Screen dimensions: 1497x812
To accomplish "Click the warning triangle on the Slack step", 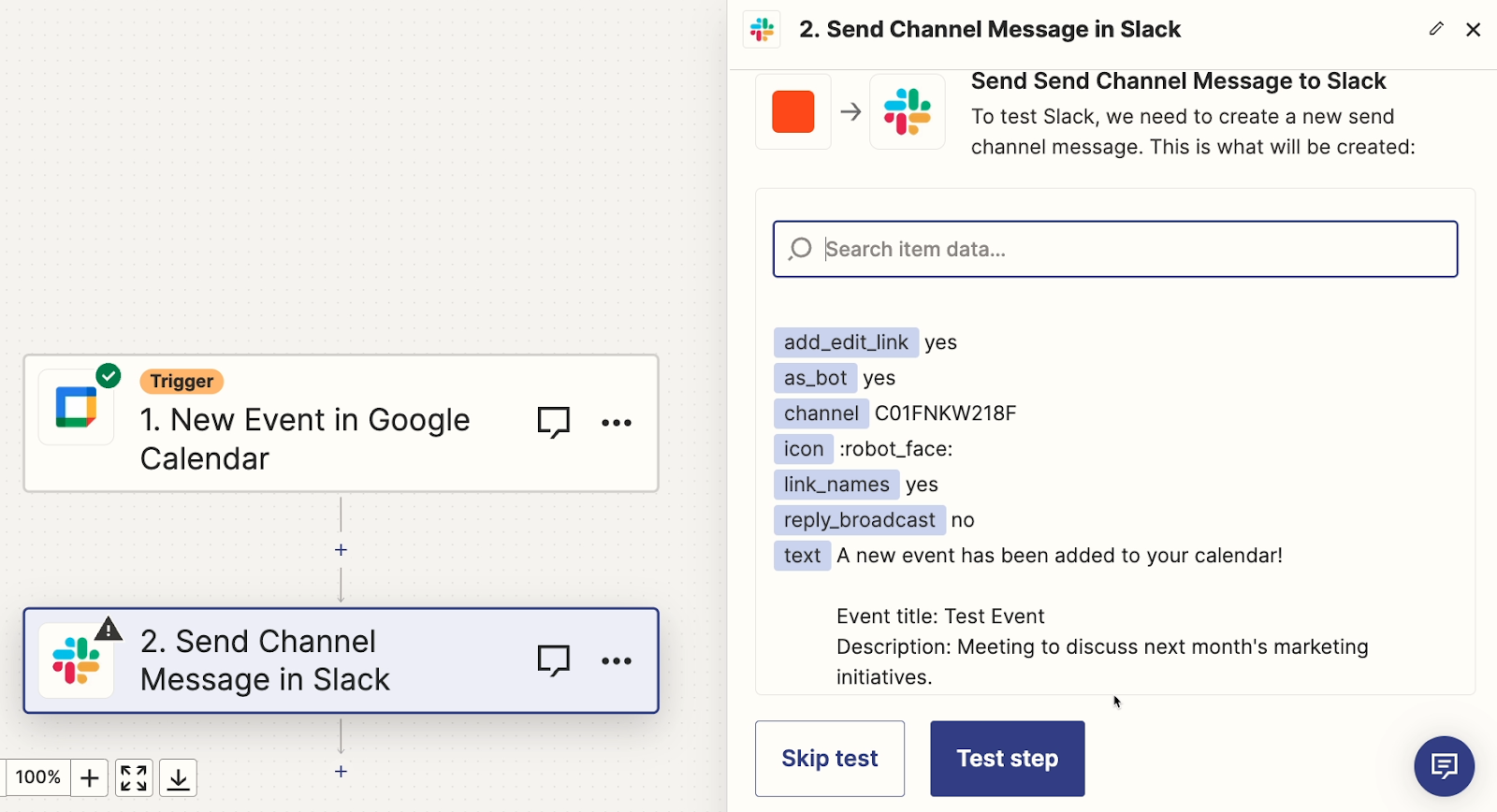I will point(109,629).
